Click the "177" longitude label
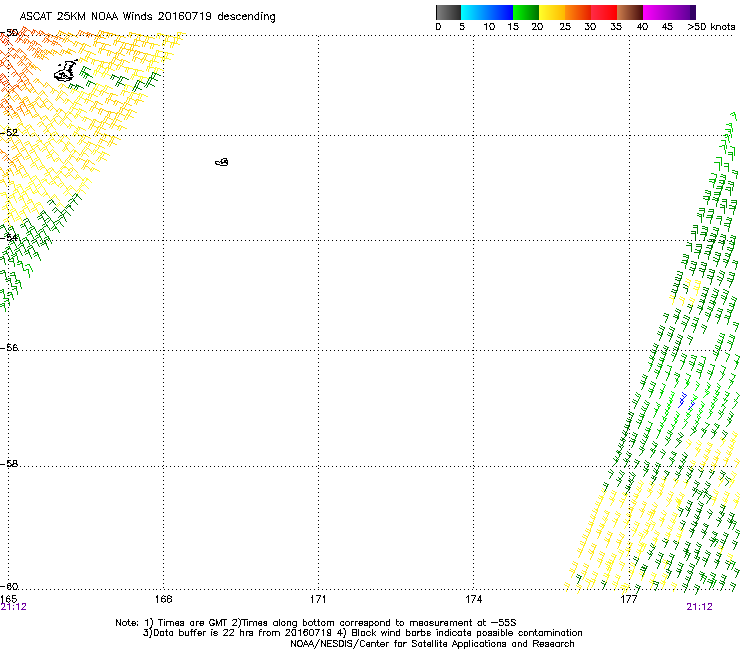Image resolution: width=740 pixels, height=650 pixels. [x=629, y=599]
